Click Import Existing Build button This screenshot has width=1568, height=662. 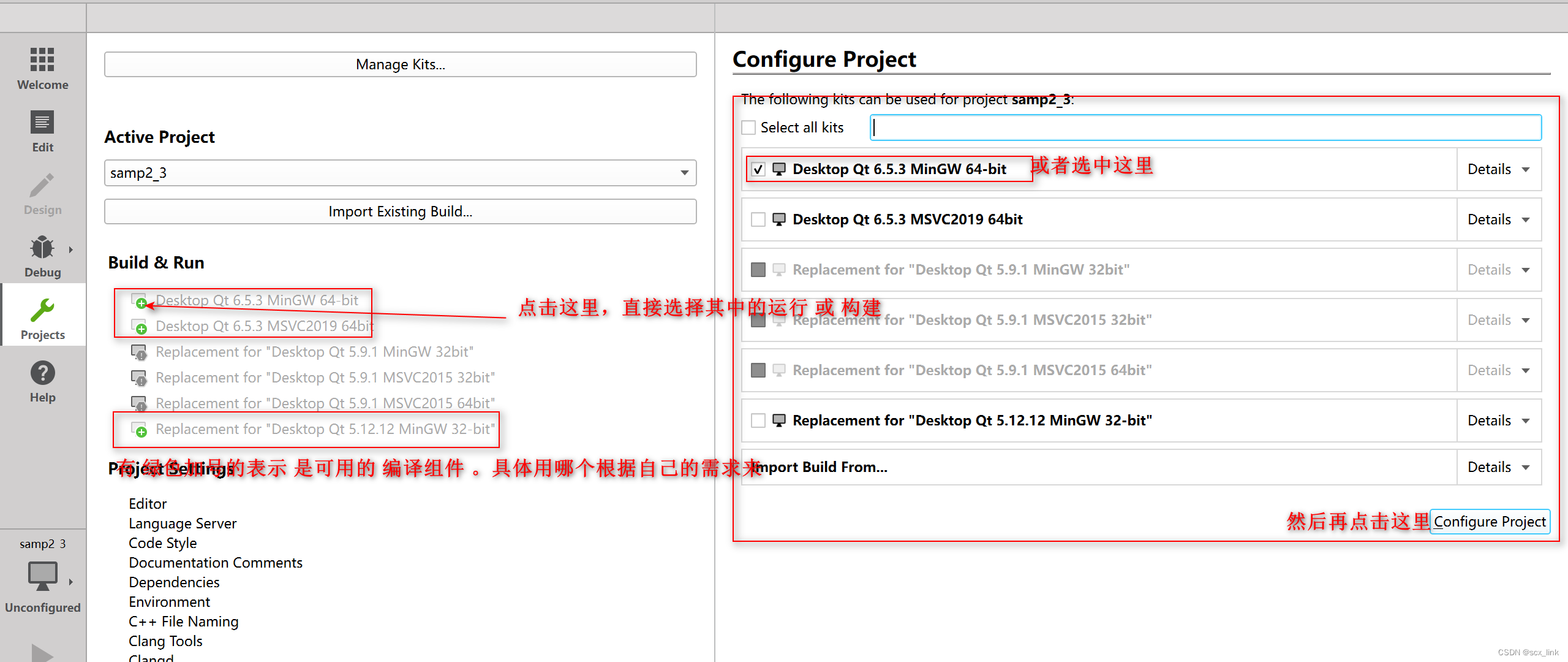point(400,211)
